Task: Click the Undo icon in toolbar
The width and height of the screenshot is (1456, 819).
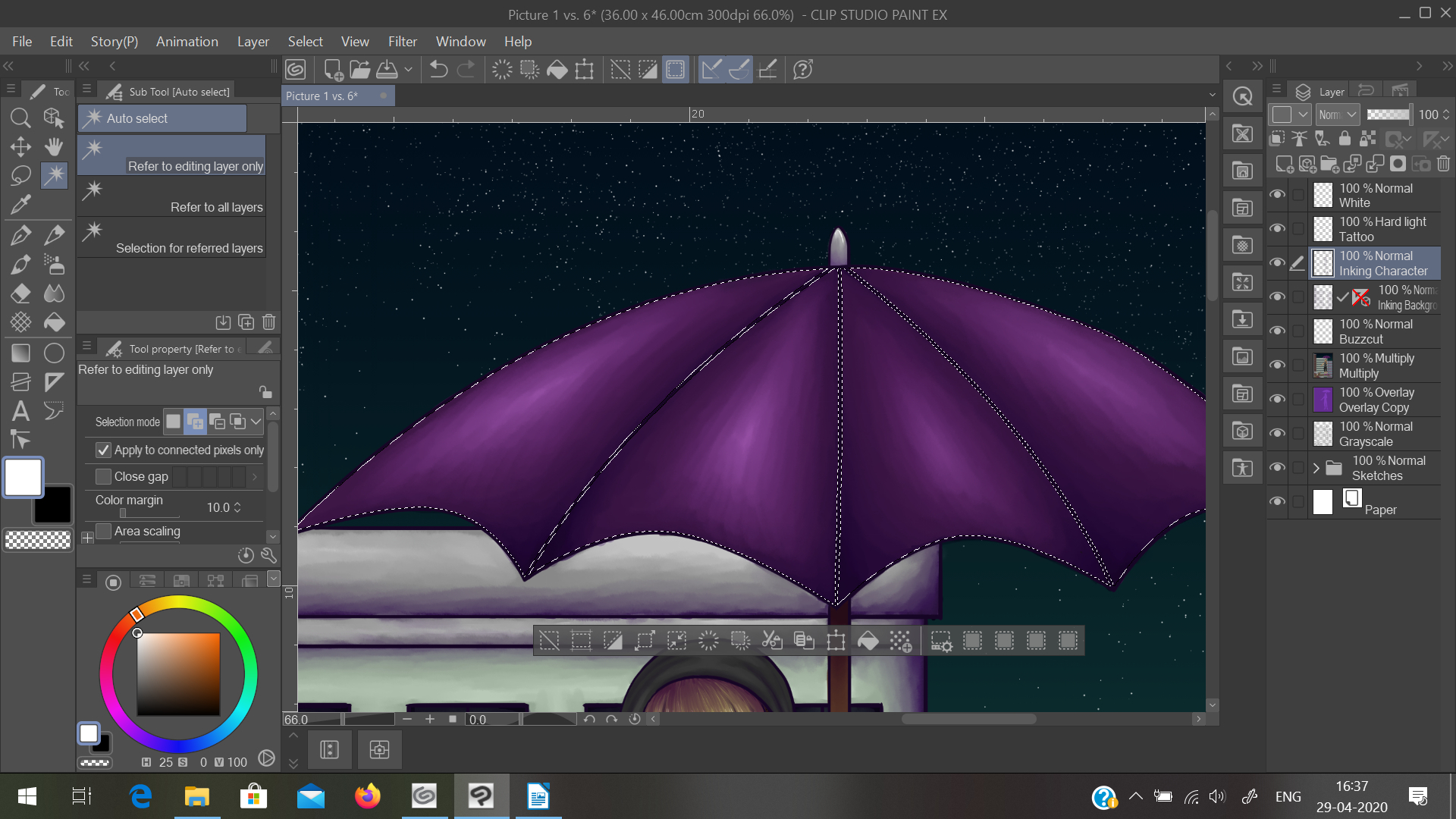Action: coord(438,70)
